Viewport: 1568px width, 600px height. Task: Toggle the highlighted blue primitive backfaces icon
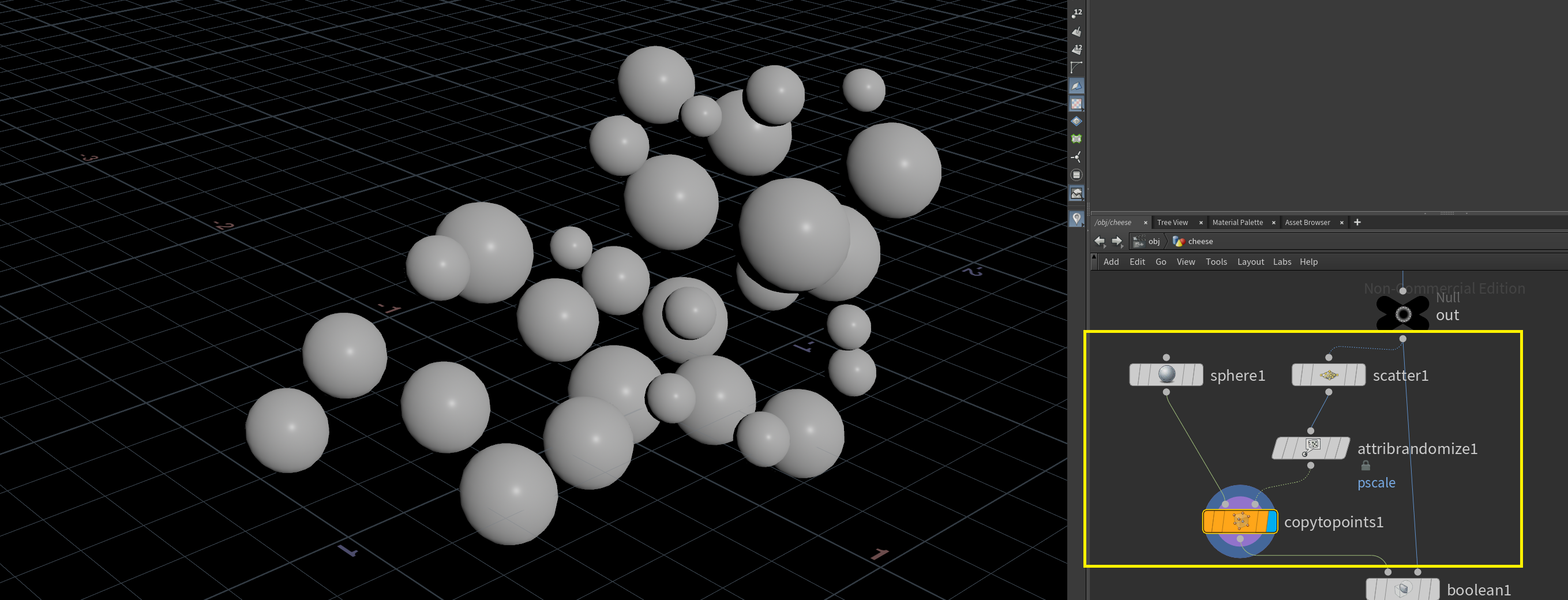tap(1076, 86)
